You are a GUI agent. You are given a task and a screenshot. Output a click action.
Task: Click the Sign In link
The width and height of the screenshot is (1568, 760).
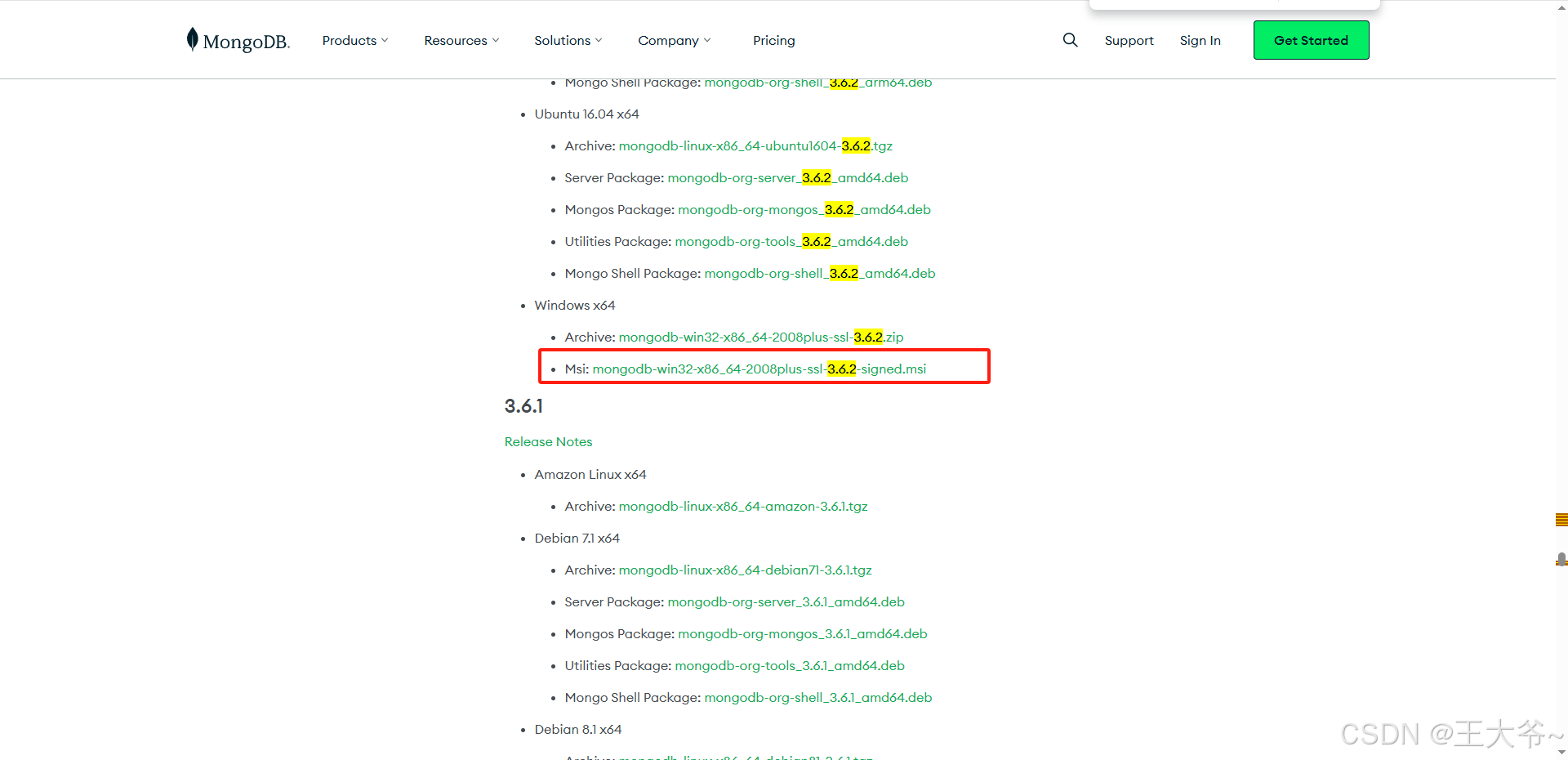(1200, 40)
